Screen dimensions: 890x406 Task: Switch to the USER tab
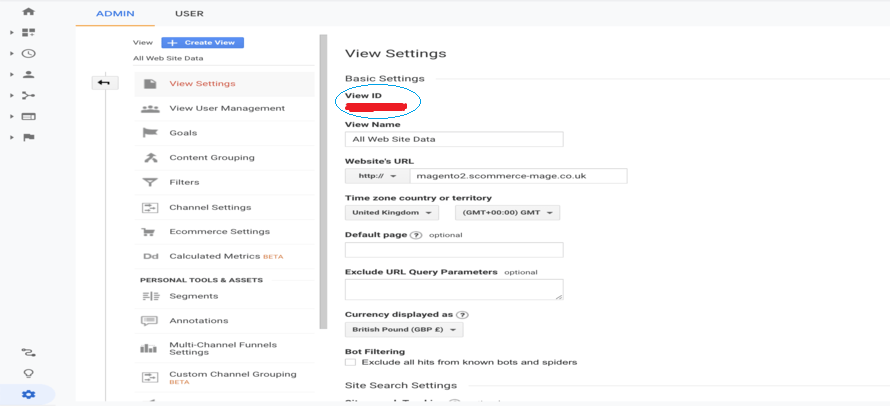coord(190,14)
